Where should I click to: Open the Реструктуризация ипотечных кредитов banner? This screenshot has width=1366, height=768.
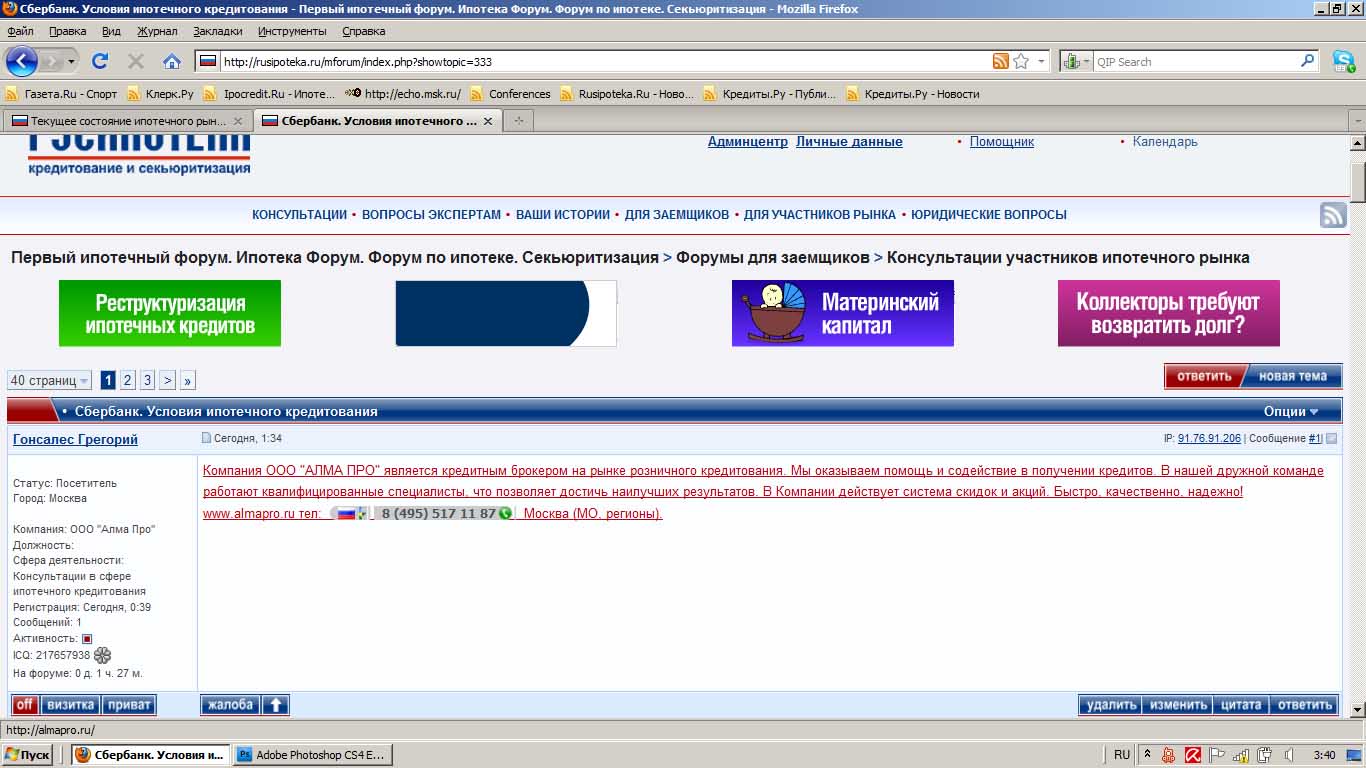170,313
